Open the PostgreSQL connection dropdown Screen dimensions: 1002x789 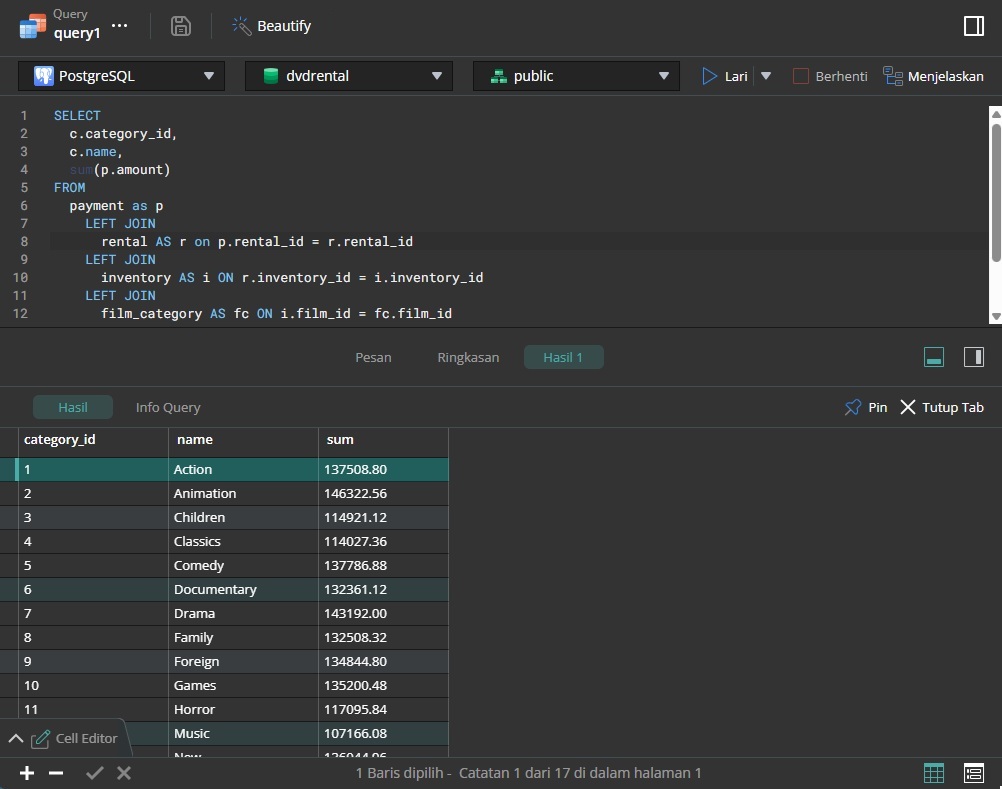208,75
